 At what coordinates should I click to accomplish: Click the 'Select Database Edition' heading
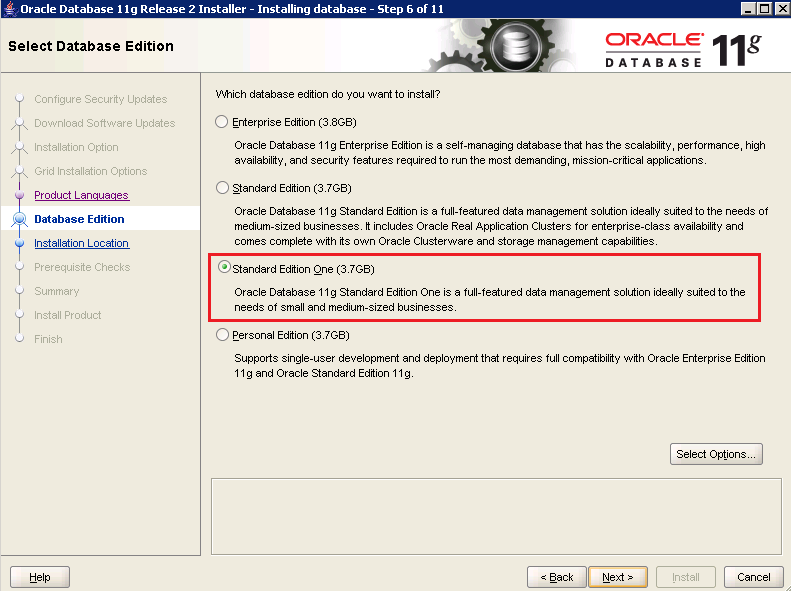click(91, 46)
